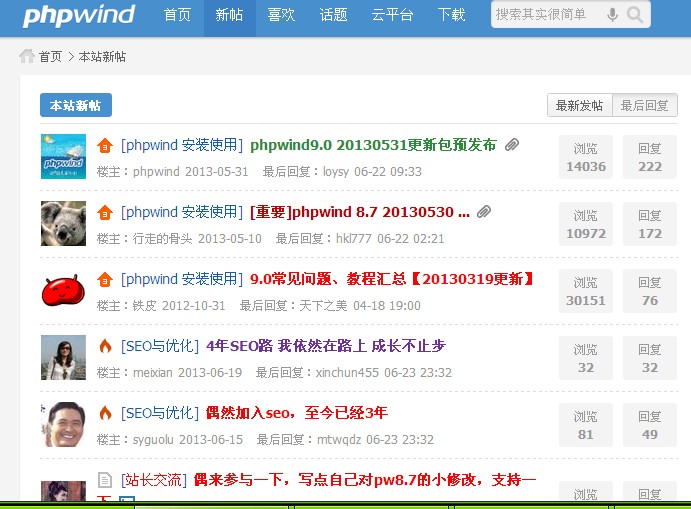This screenshot has width=691, height=509.
Task: Click last replier hkl777
Action: tap(354, 238)
